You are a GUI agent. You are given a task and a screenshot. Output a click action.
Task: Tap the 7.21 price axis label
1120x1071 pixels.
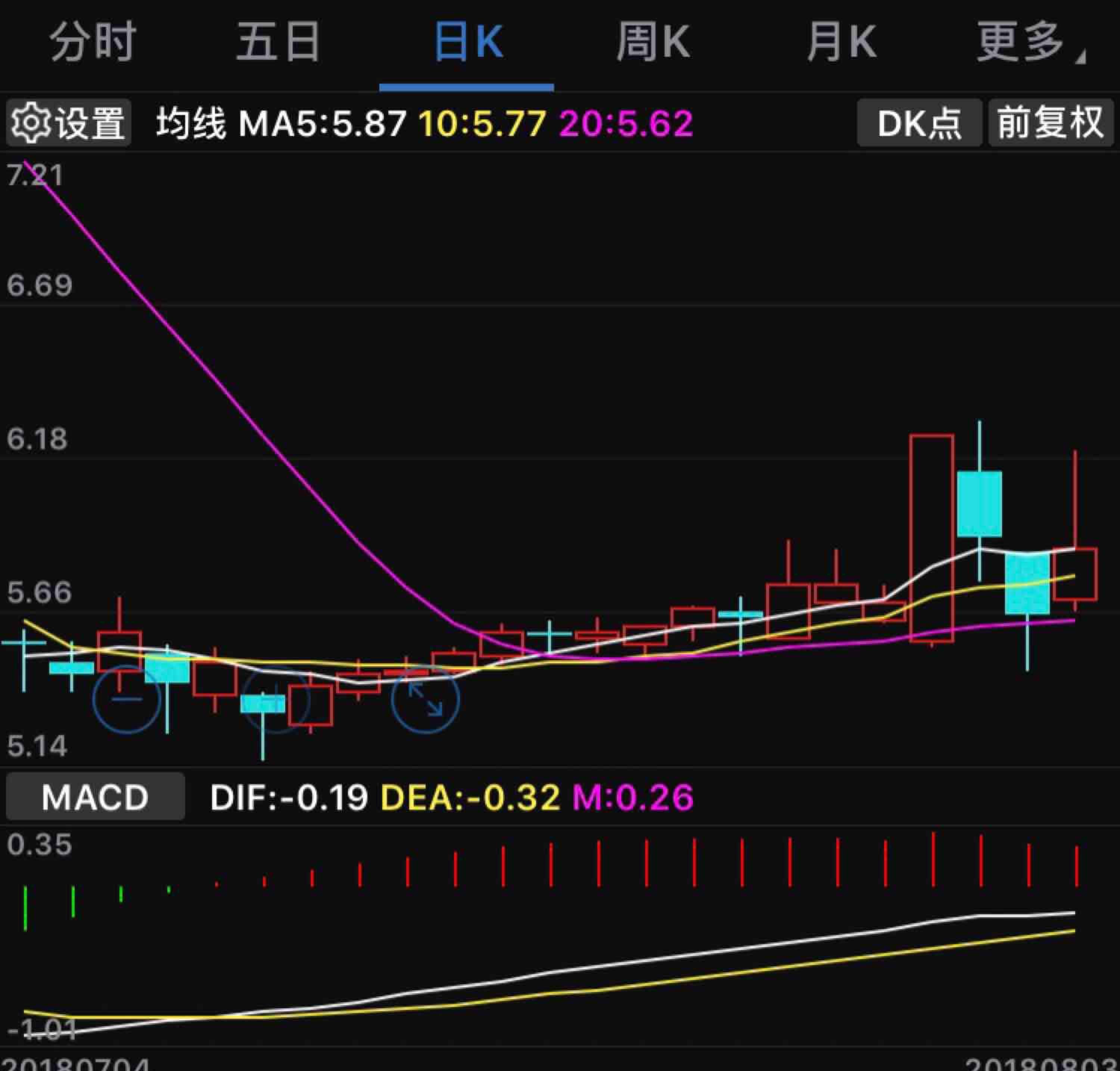[x=35, y=175]
